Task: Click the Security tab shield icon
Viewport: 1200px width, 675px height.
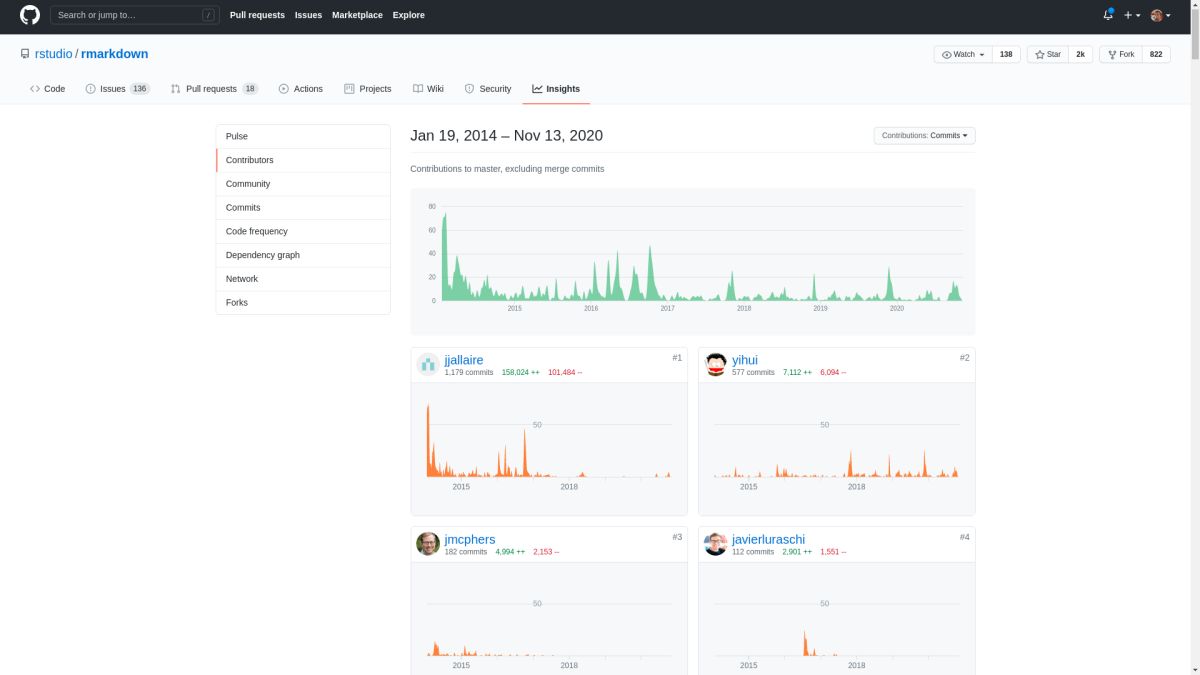Action: click(470, 89)
